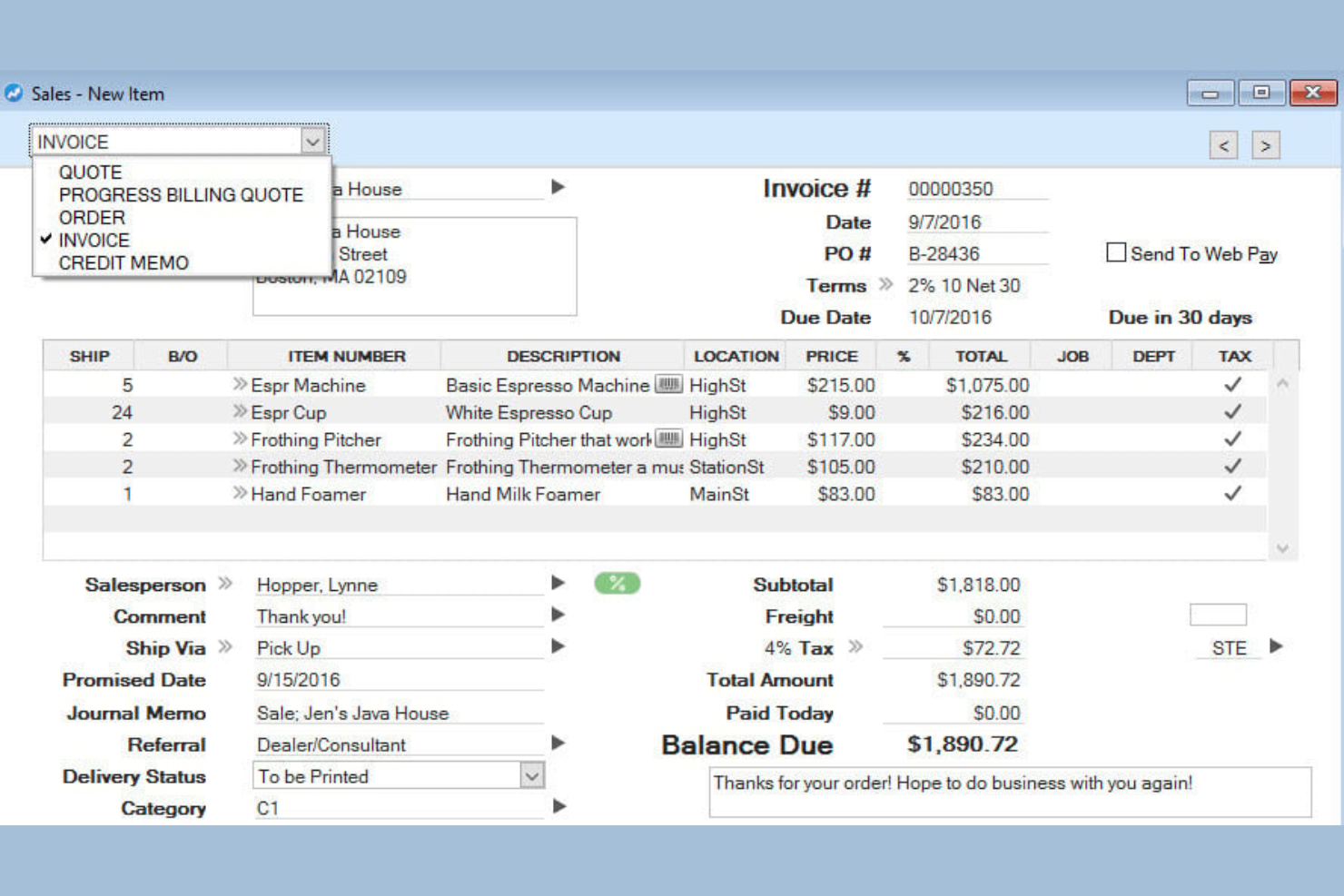This screenshot has height=896, width=1344.
Task: Go to next record with > button
Action: (x=1265, y=145)
